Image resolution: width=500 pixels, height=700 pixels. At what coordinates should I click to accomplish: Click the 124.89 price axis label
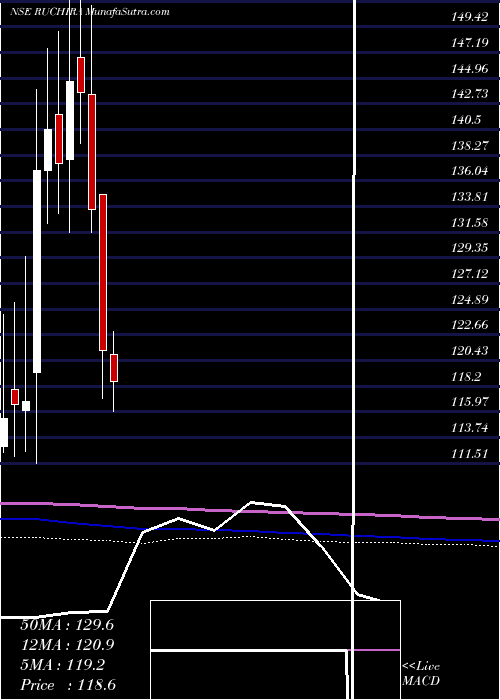click(x=470, y=300)
